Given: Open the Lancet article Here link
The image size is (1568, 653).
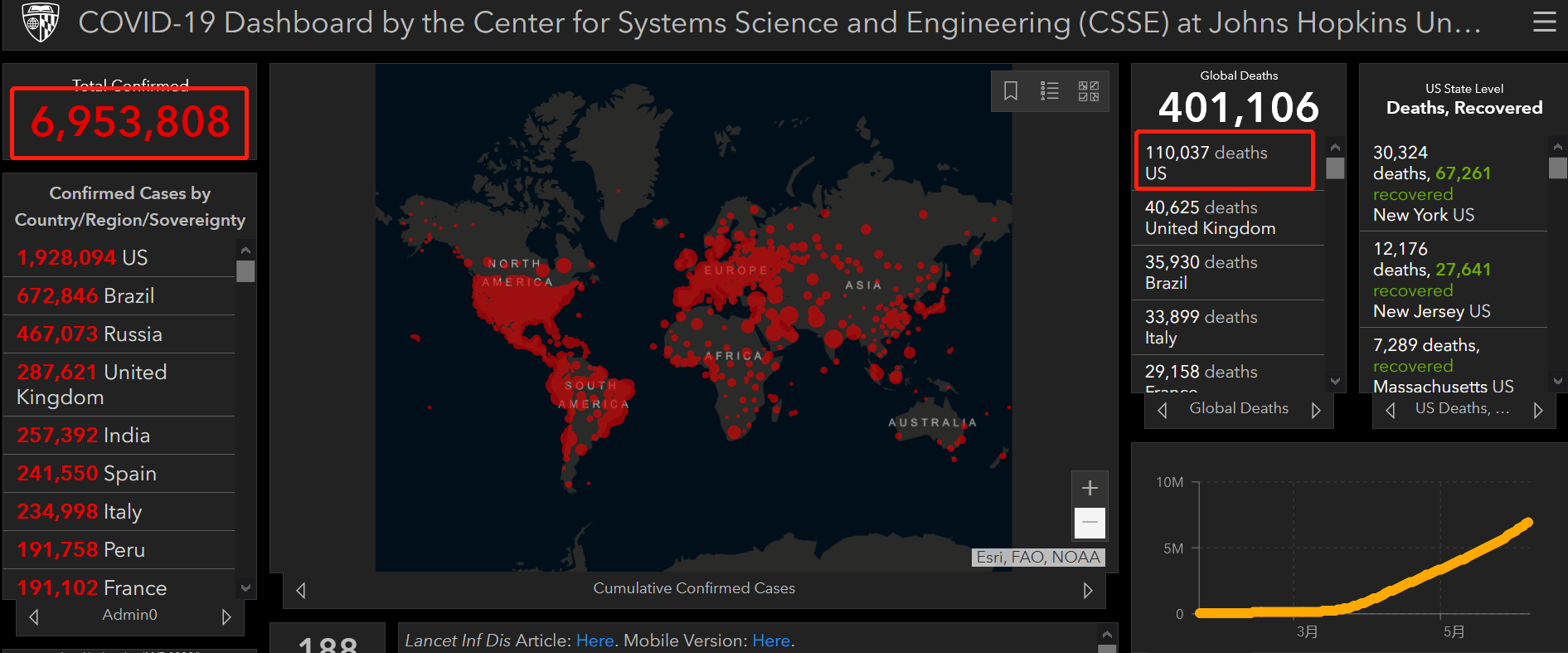Looking at the screenshot, I should (x=595, y=641).
